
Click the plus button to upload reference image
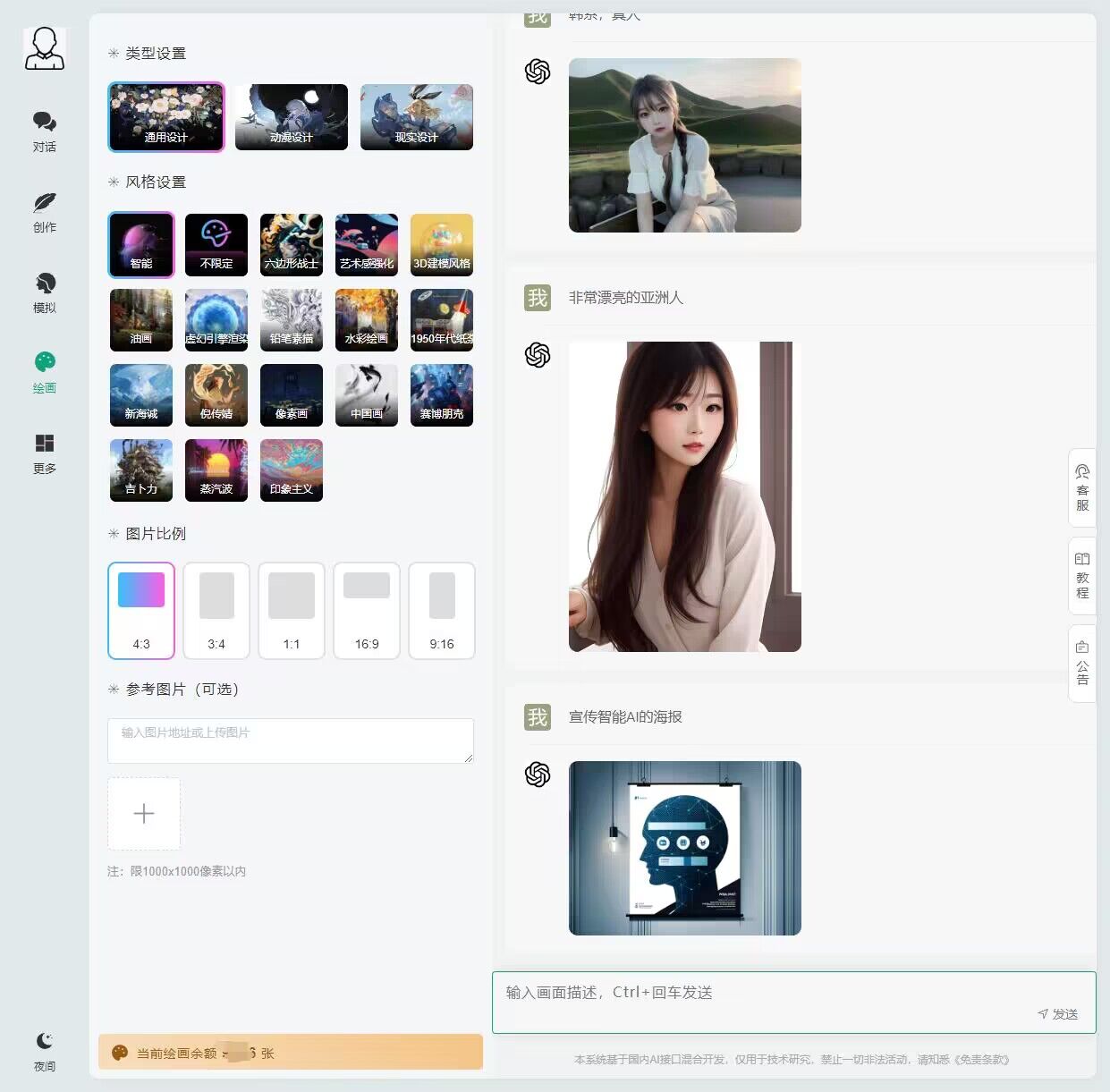[143, 813]
